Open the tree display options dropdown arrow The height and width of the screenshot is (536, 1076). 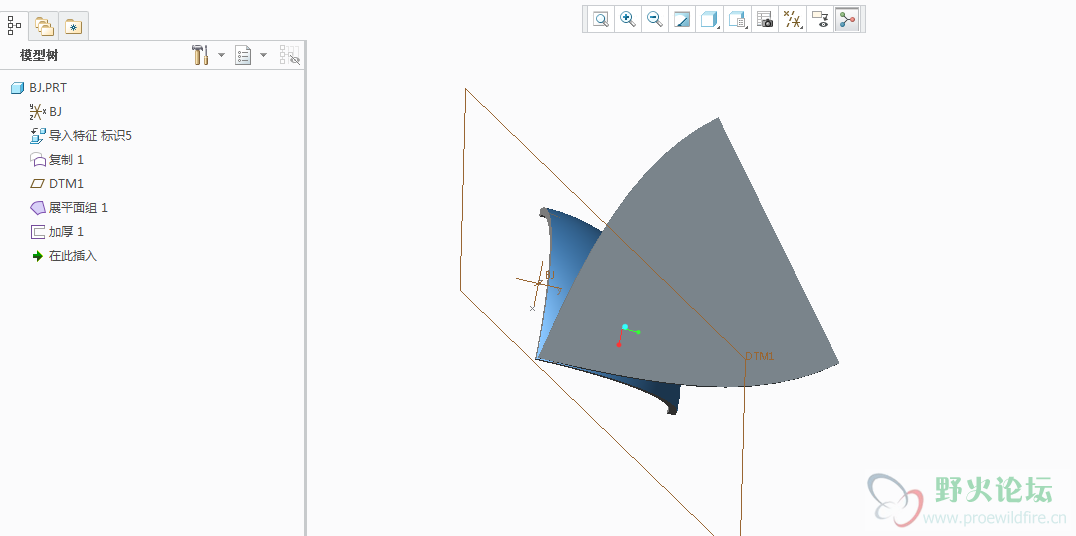click(264, 55)
